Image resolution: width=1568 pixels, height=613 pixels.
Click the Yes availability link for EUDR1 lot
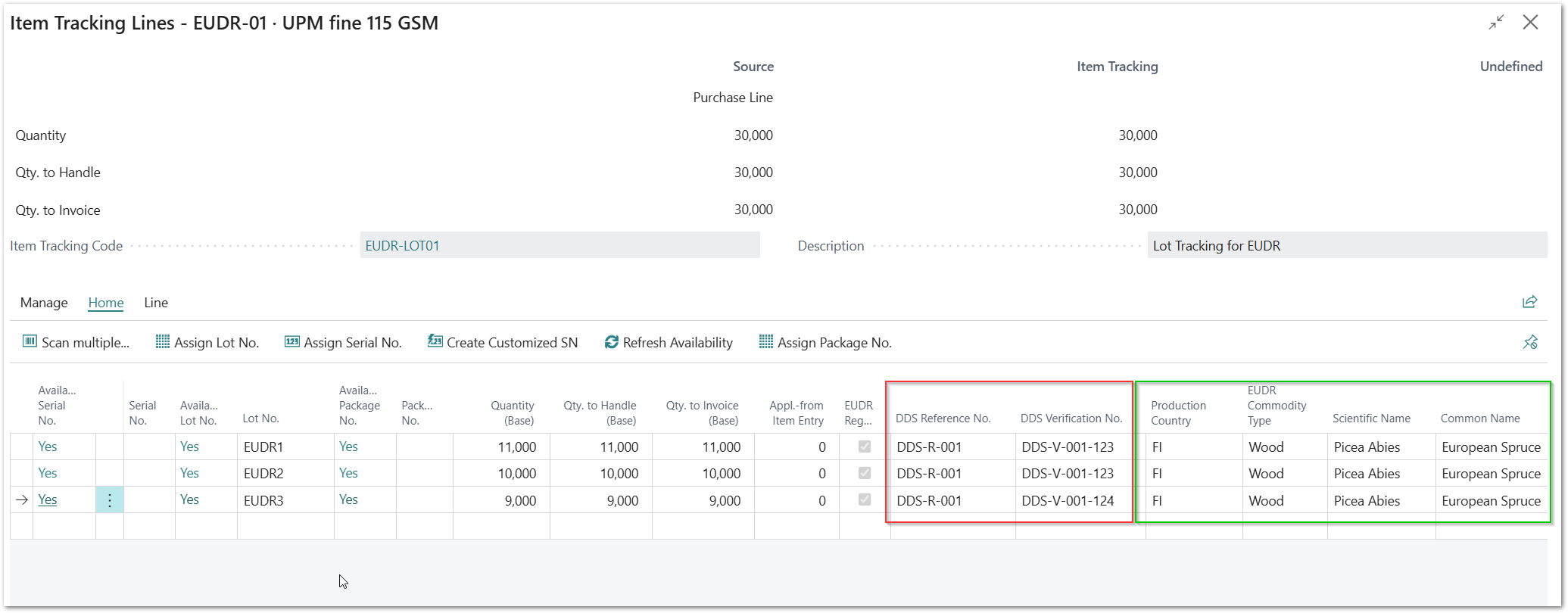pyautogui.click(x=189, y=447)
